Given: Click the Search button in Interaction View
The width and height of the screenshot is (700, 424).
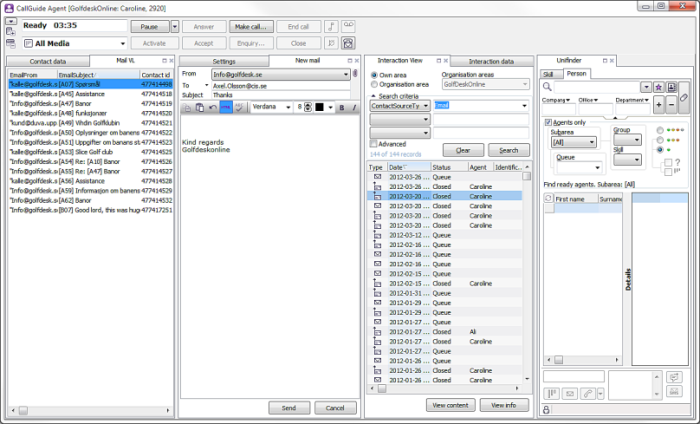Looking at the screenshot, I should pos(509,150).
